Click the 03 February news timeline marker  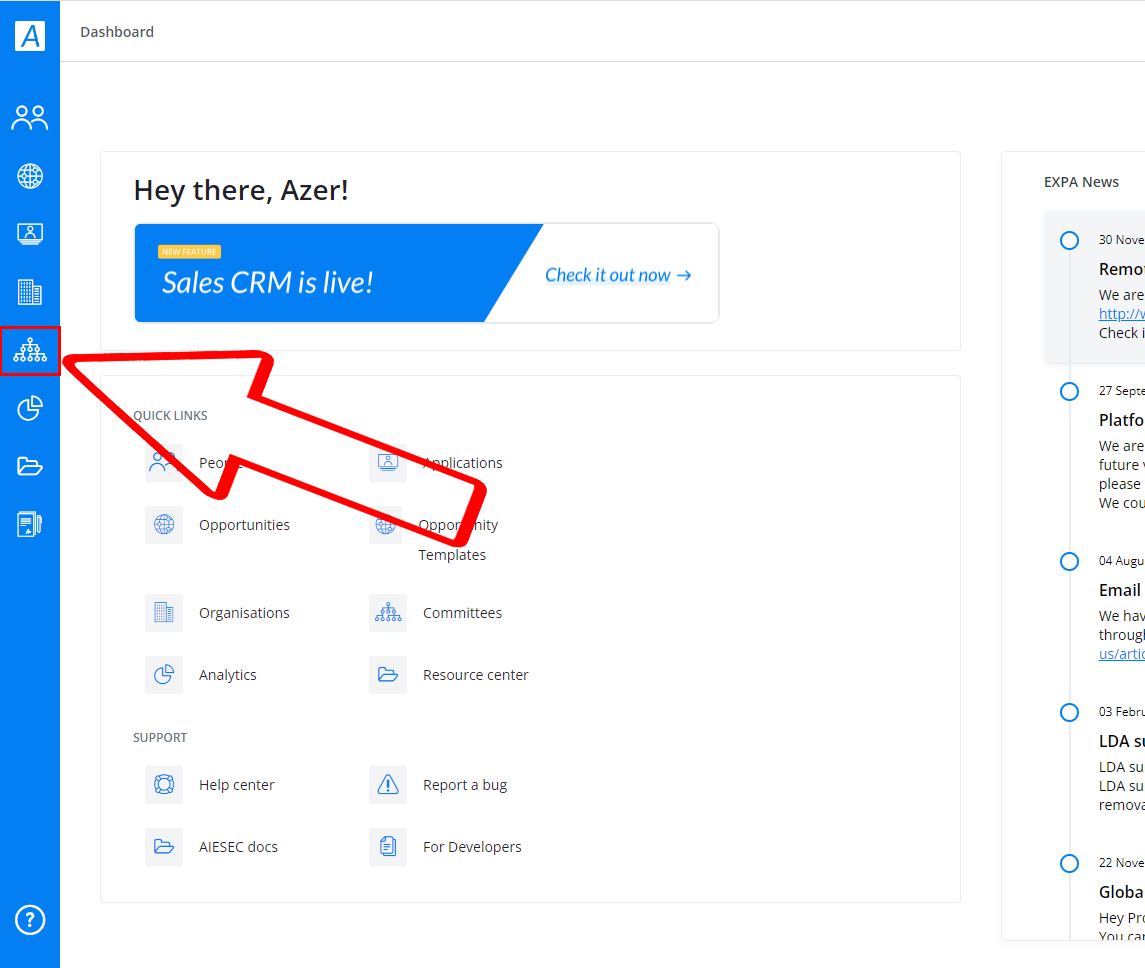(1069, 712)
